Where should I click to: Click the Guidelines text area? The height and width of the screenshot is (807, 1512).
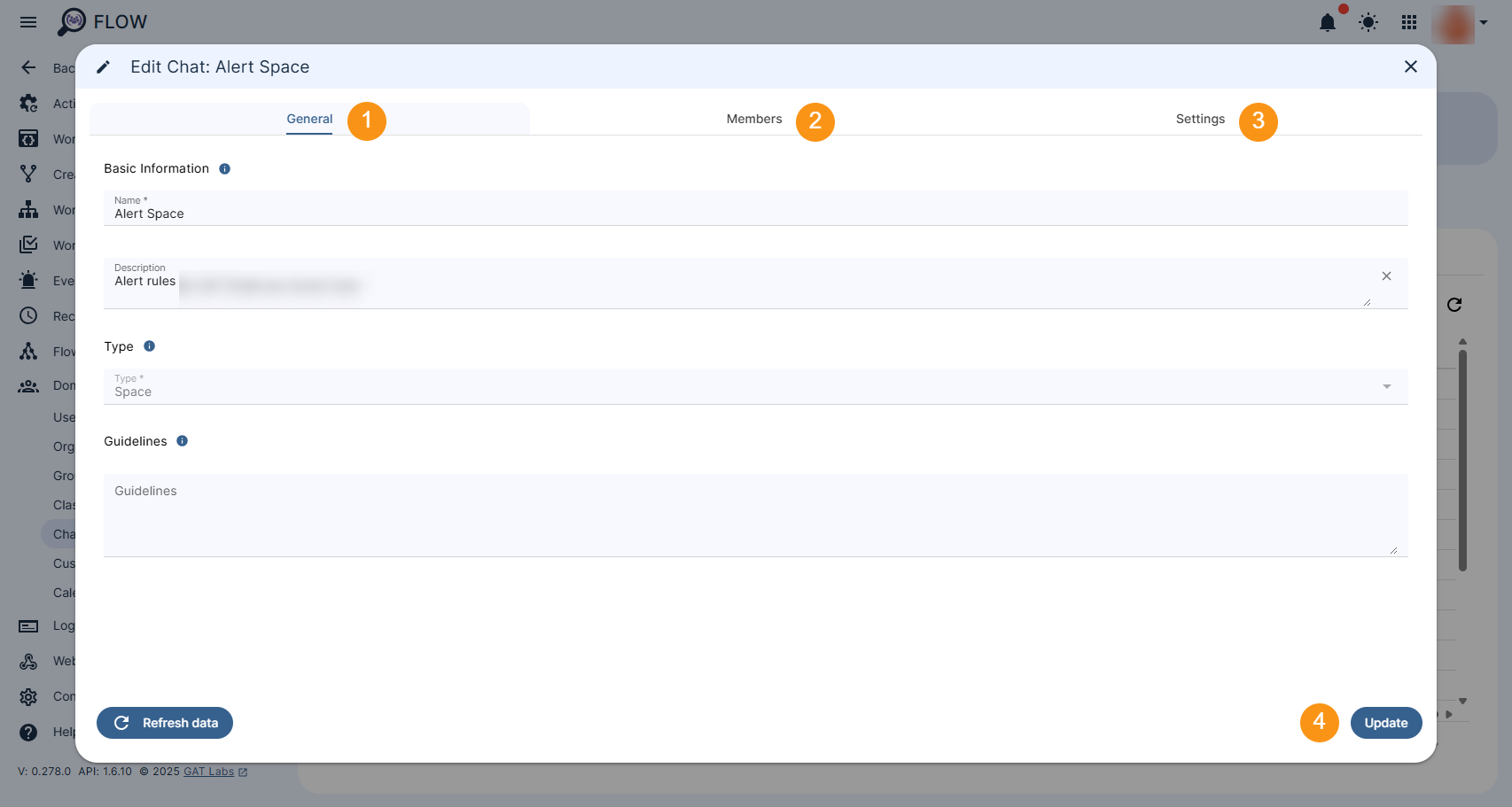753,516
